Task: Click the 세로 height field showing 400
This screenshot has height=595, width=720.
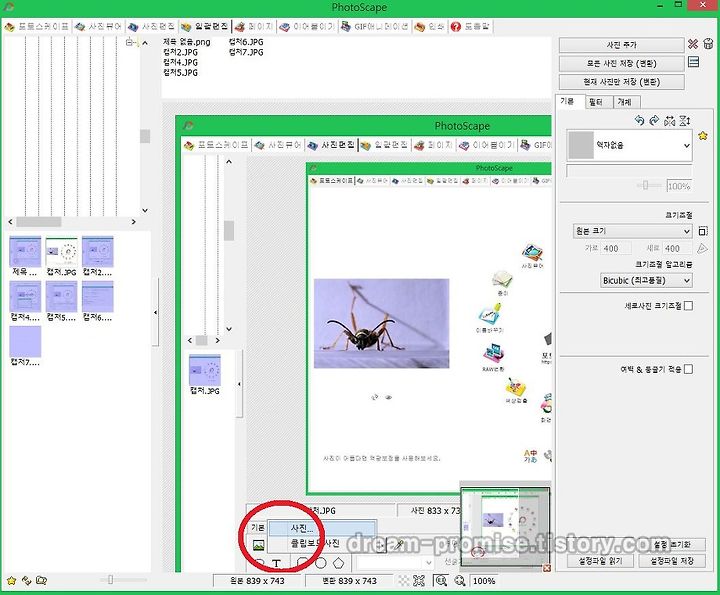Action: pyautogui.click(x=677, y=248)
